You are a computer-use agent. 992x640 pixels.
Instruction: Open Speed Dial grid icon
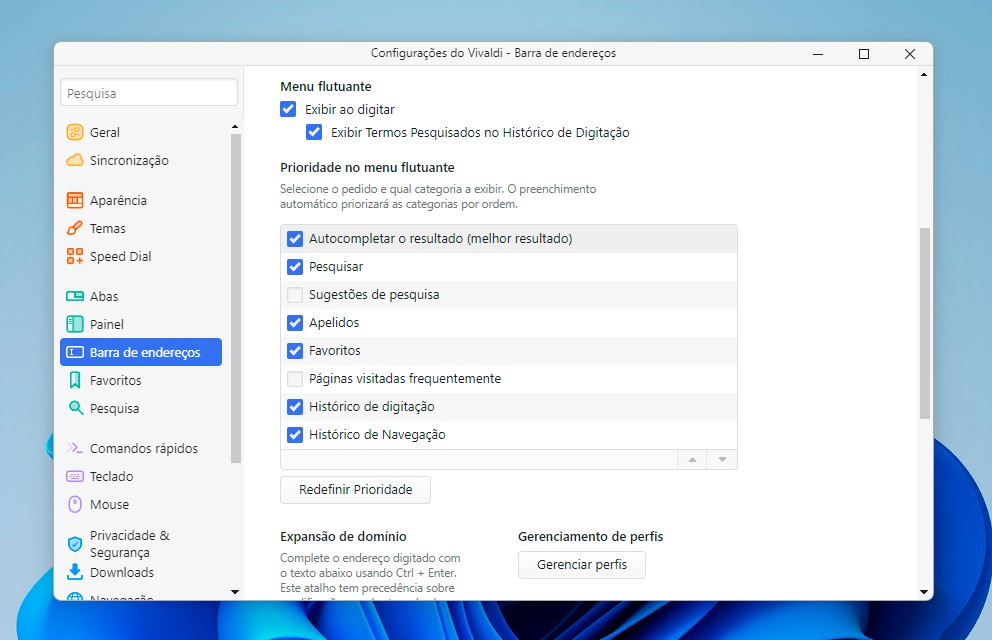tap(75, 256)
